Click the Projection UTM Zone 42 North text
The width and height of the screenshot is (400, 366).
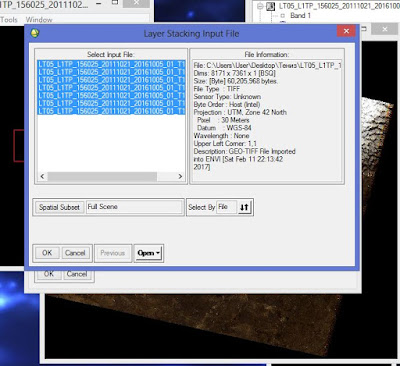click(x=240, y=112)
